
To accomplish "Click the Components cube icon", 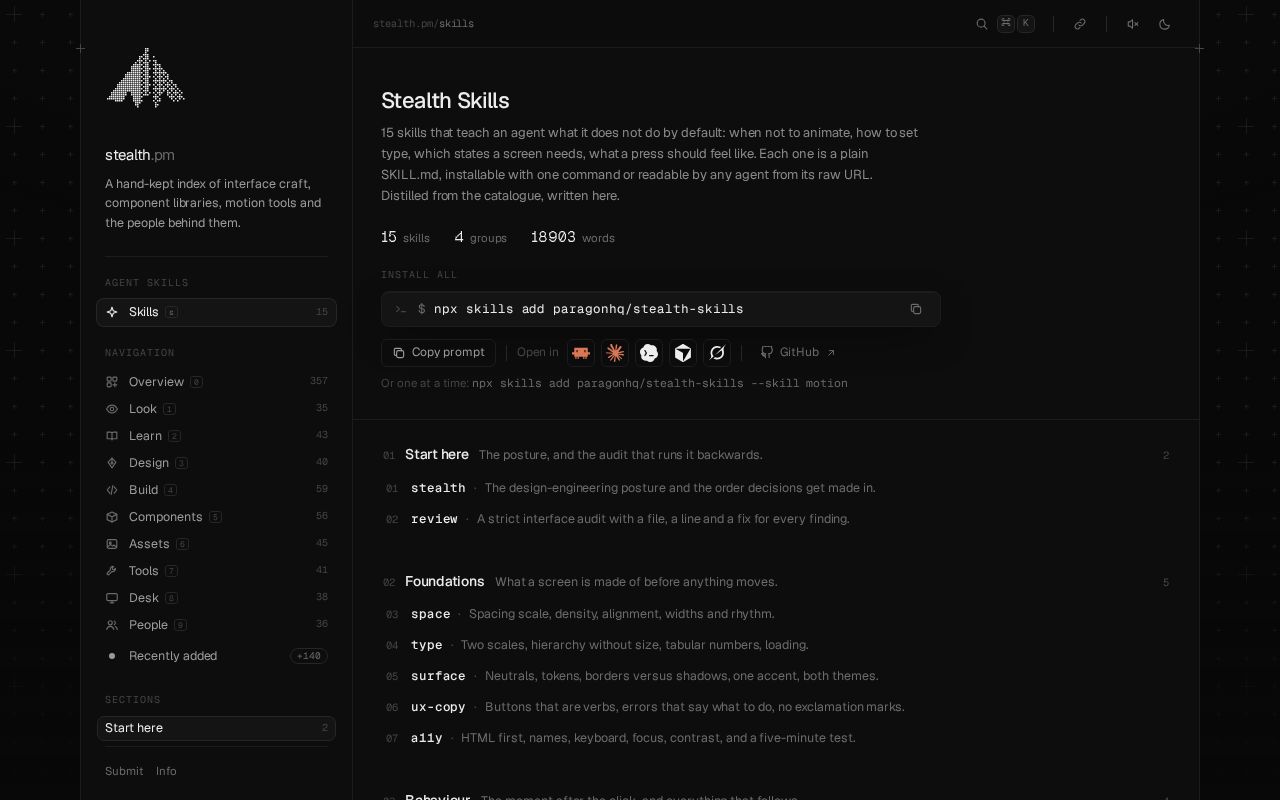I will [x=112, y=517].
